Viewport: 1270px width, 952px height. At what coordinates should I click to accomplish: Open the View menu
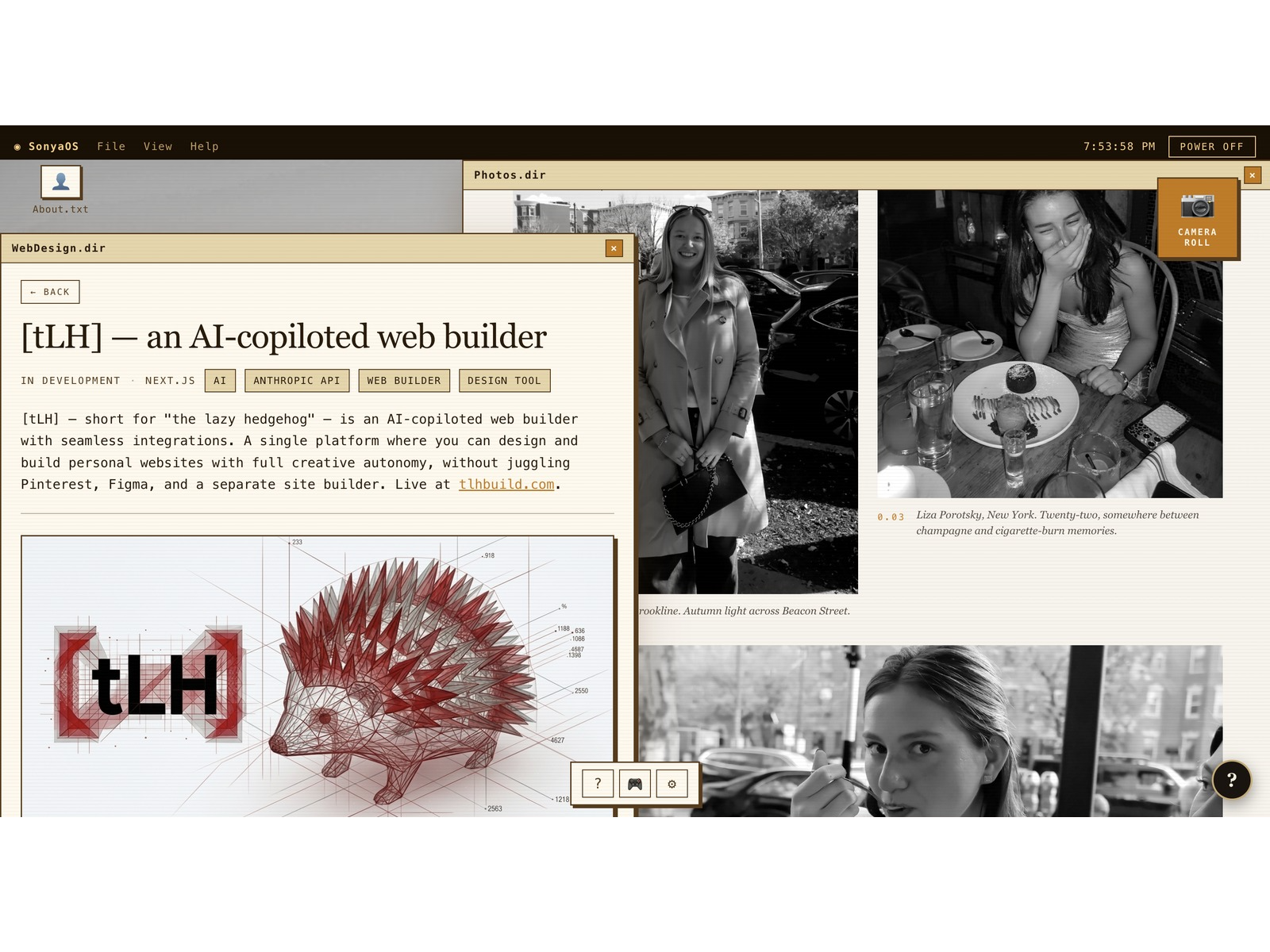pos(158,147)
